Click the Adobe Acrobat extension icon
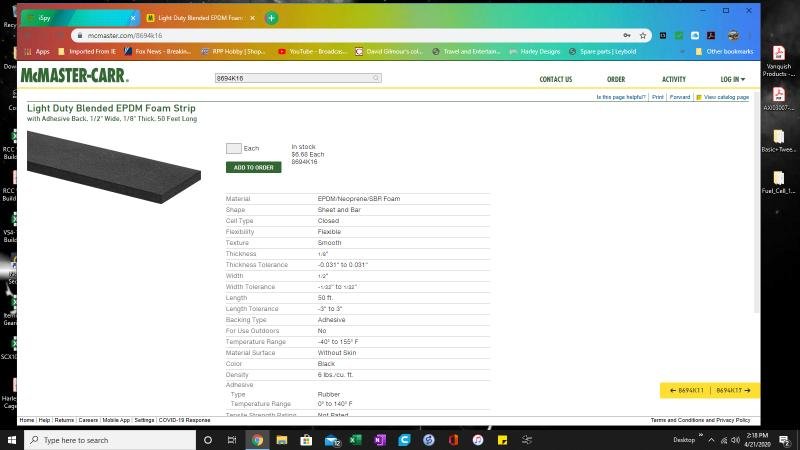 [x=711, y=35]
